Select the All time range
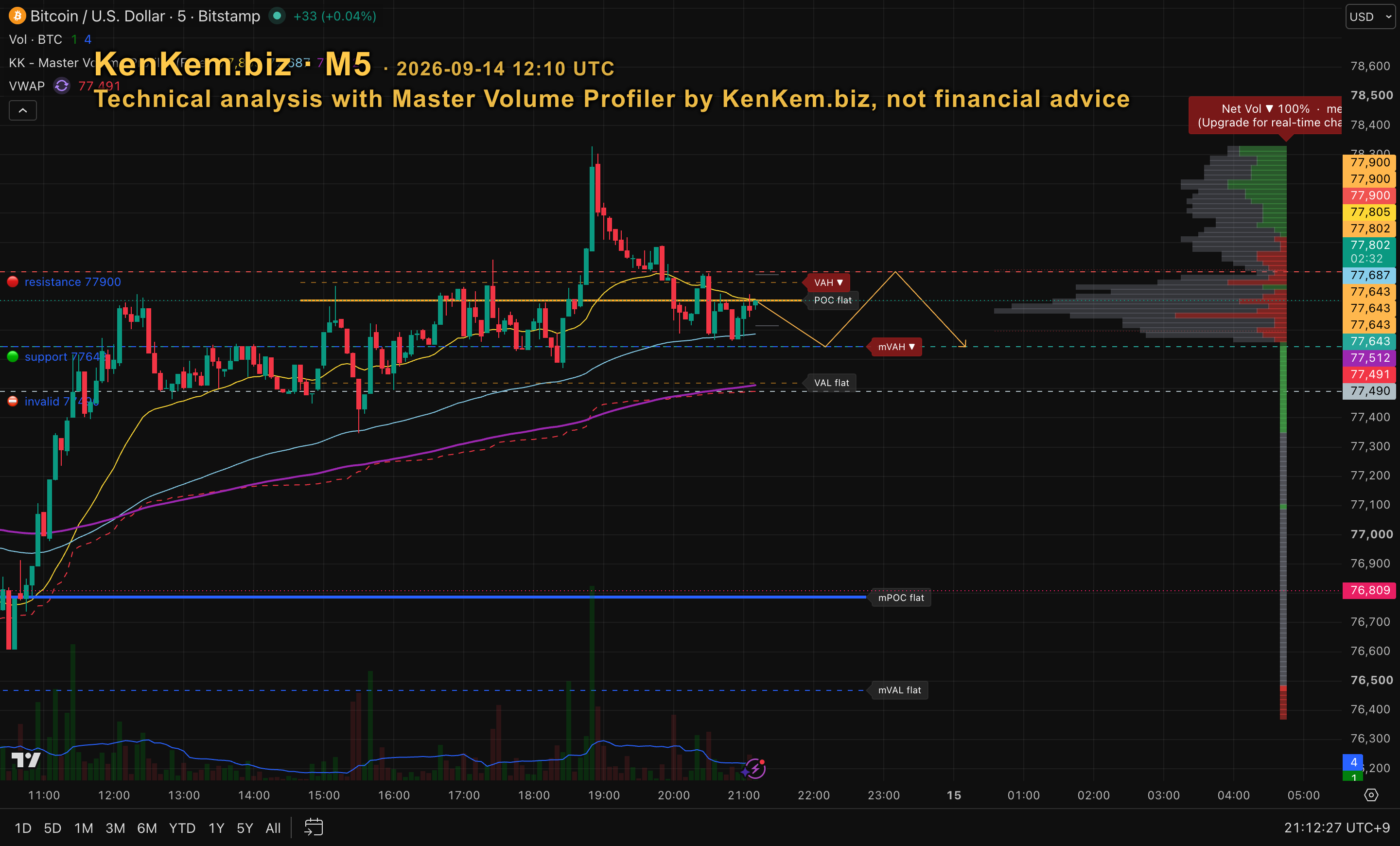Viewport: 1400px width, 846px height. [x=273, y=828]
